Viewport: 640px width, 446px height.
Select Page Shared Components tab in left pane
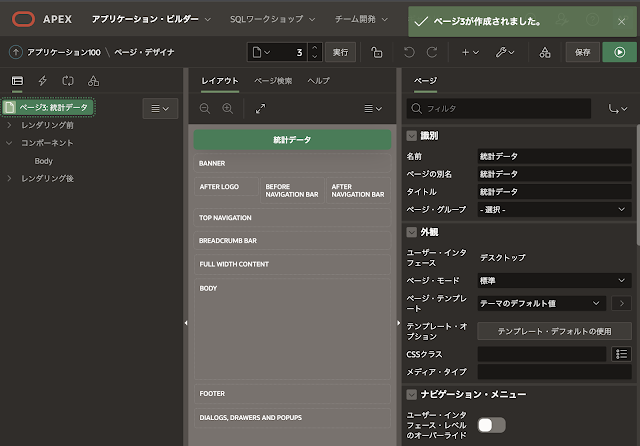[93, 81]
